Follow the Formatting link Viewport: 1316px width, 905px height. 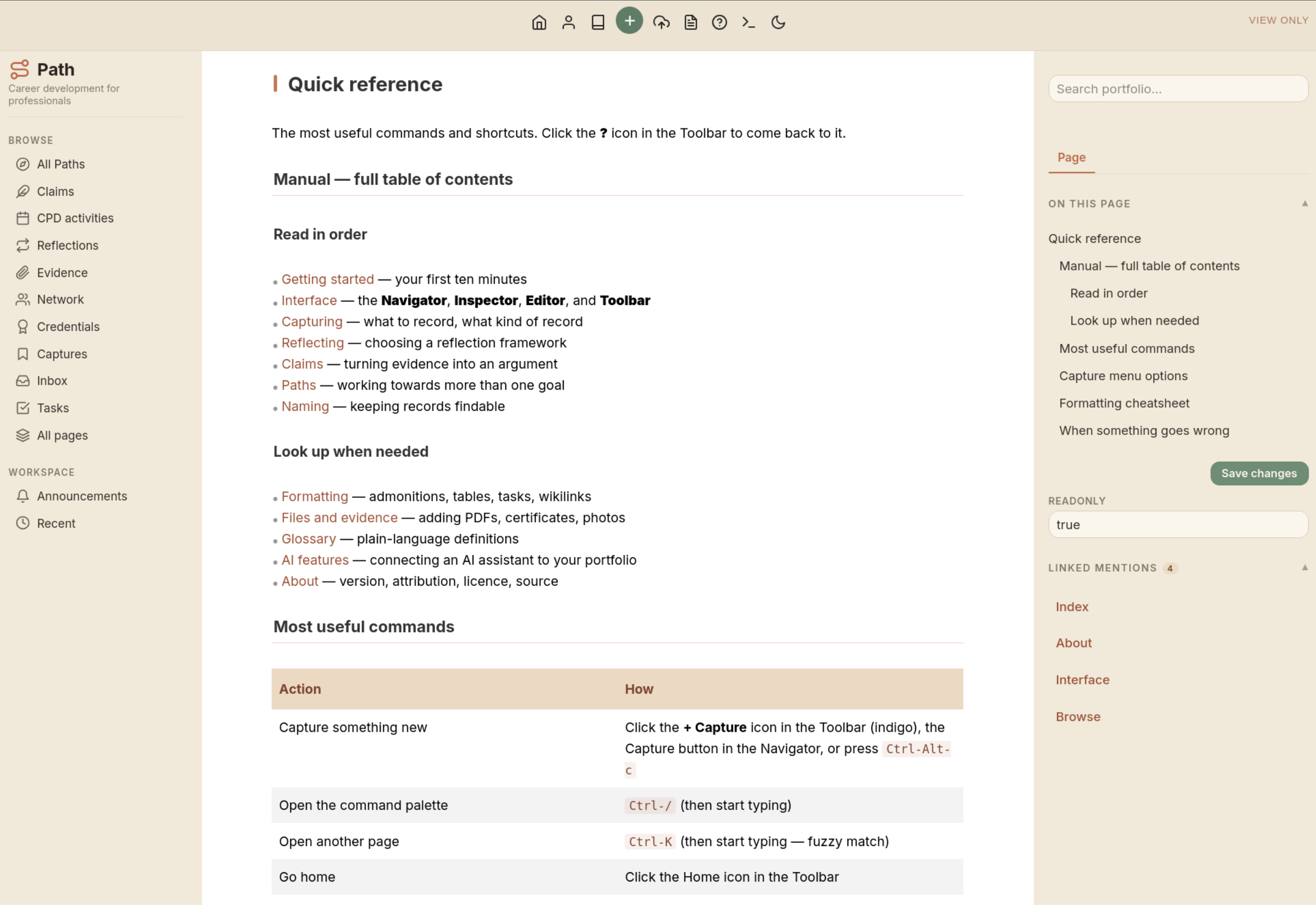coord(315,496)
